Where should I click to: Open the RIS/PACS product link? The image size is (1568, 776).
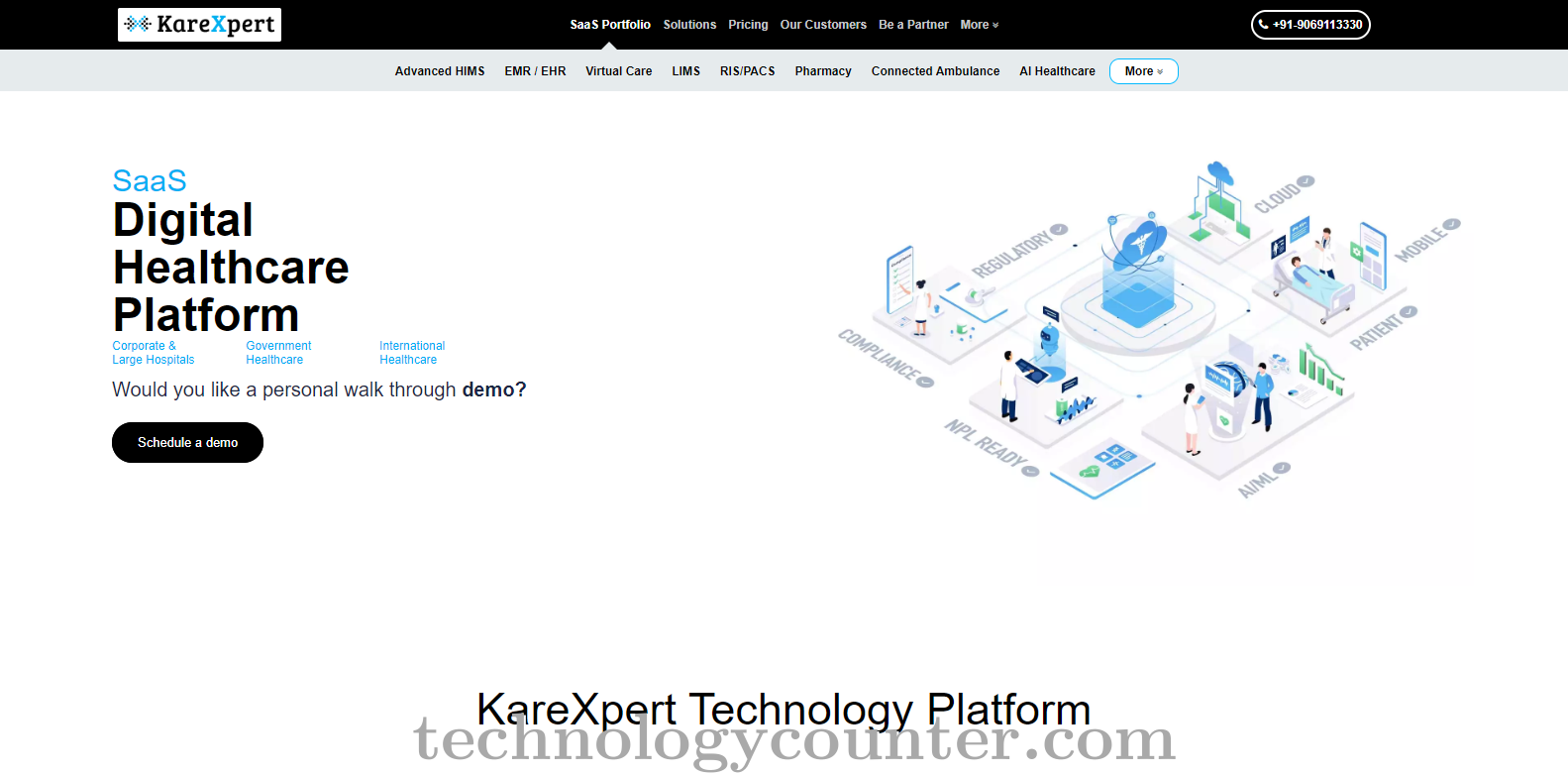[748, 71]
